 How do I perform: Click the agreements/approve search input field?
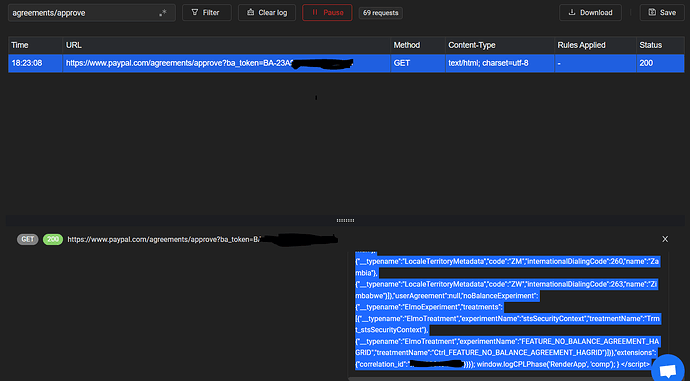pos(92,13)
